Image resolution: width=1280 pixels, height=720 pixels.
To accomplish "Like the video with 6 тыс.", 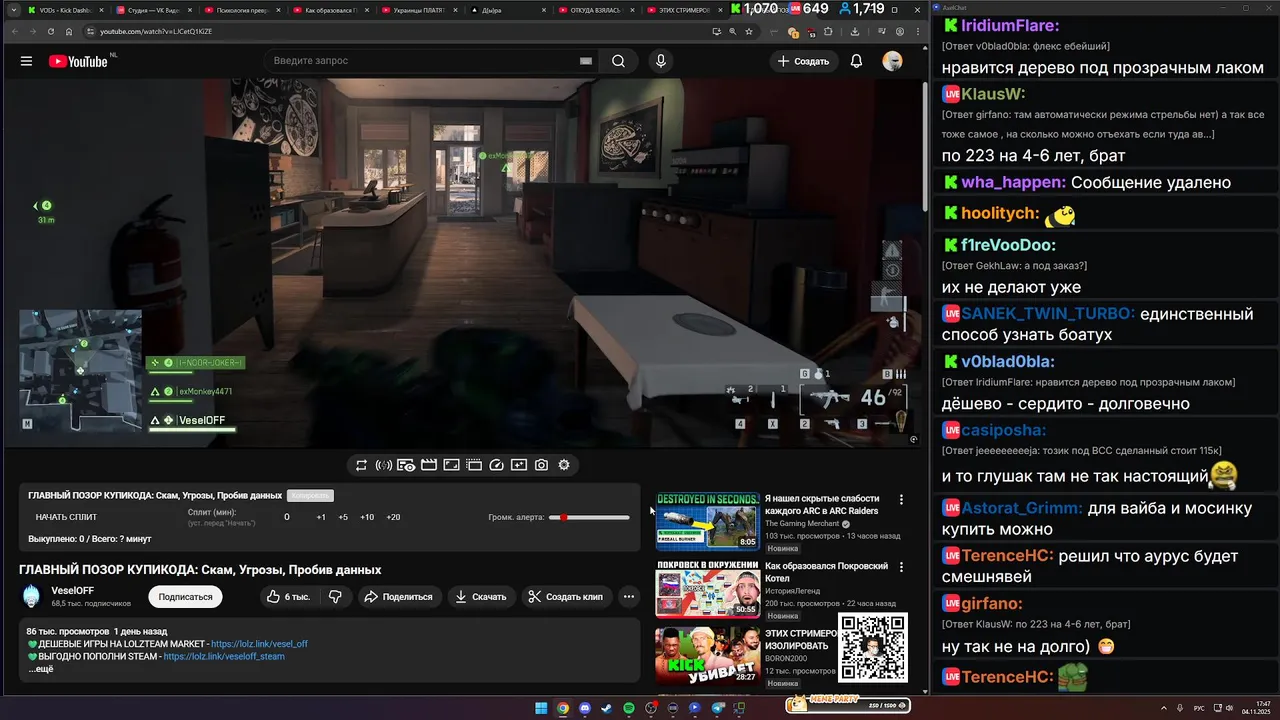I will (x=288, y=597).
